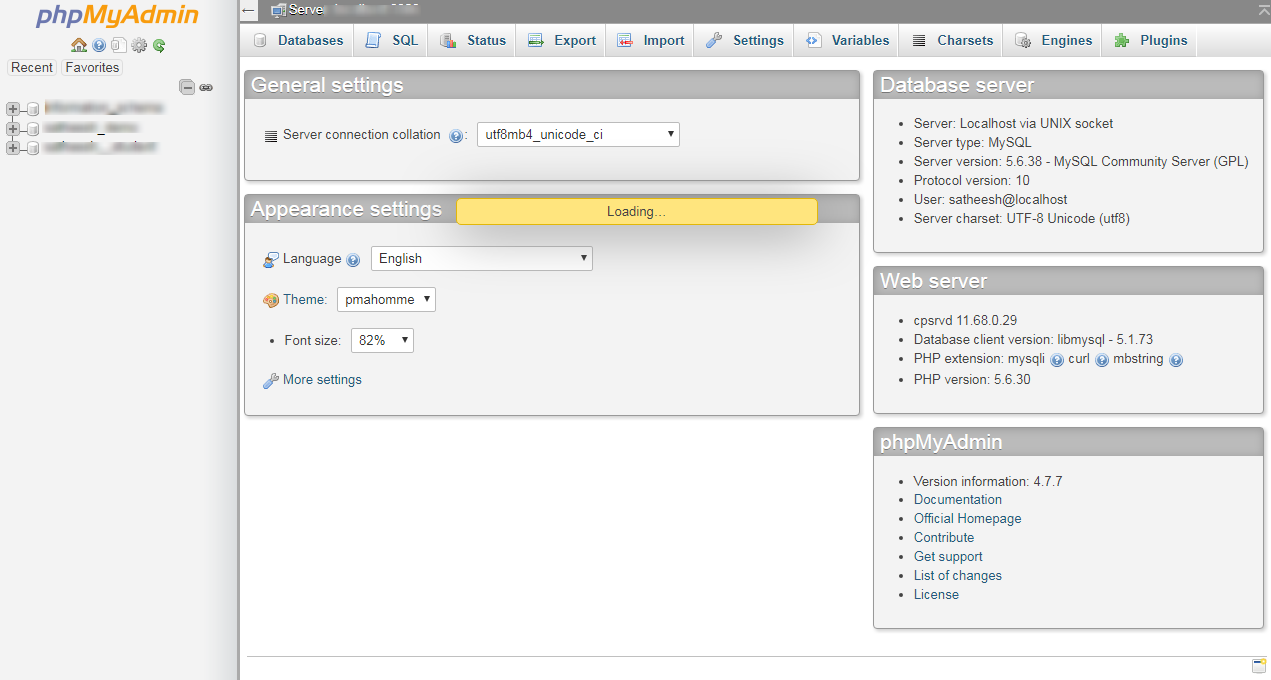This screenshot has height=680, width=1271.
Task: Show the Favorites tables list
Action: (x=92, y=67)
